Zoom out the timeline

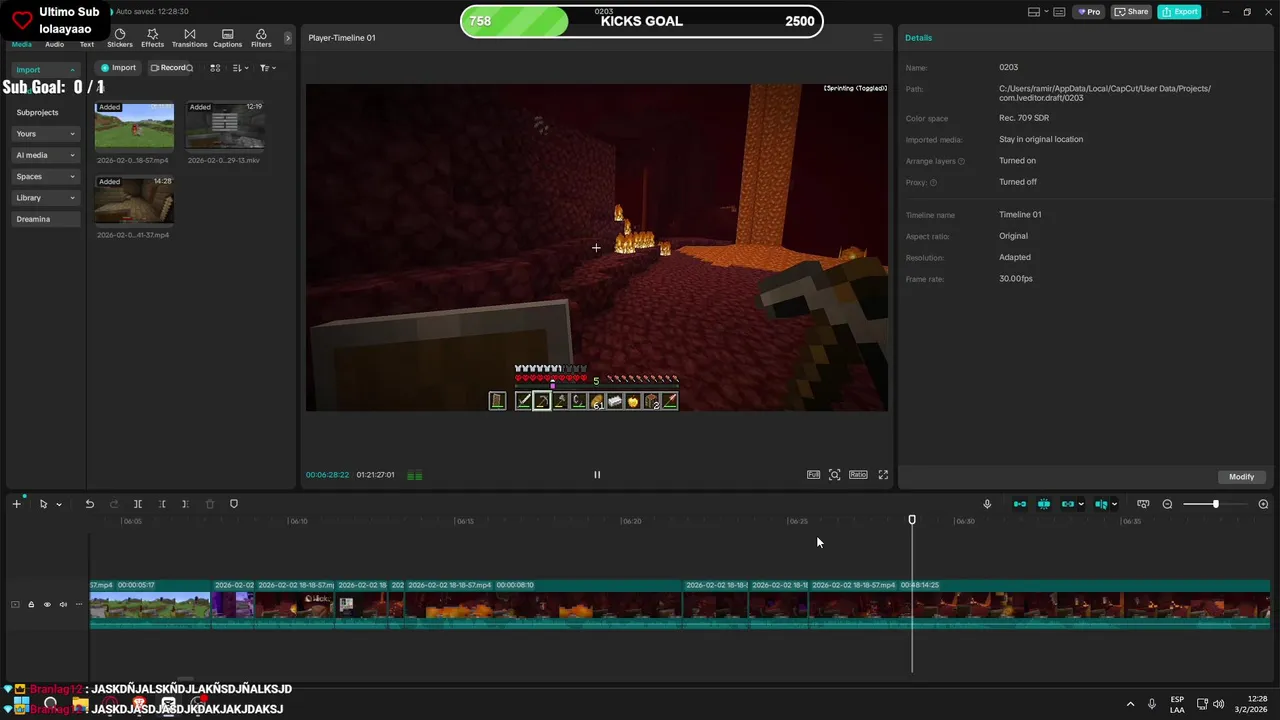tap(1167, 504)
